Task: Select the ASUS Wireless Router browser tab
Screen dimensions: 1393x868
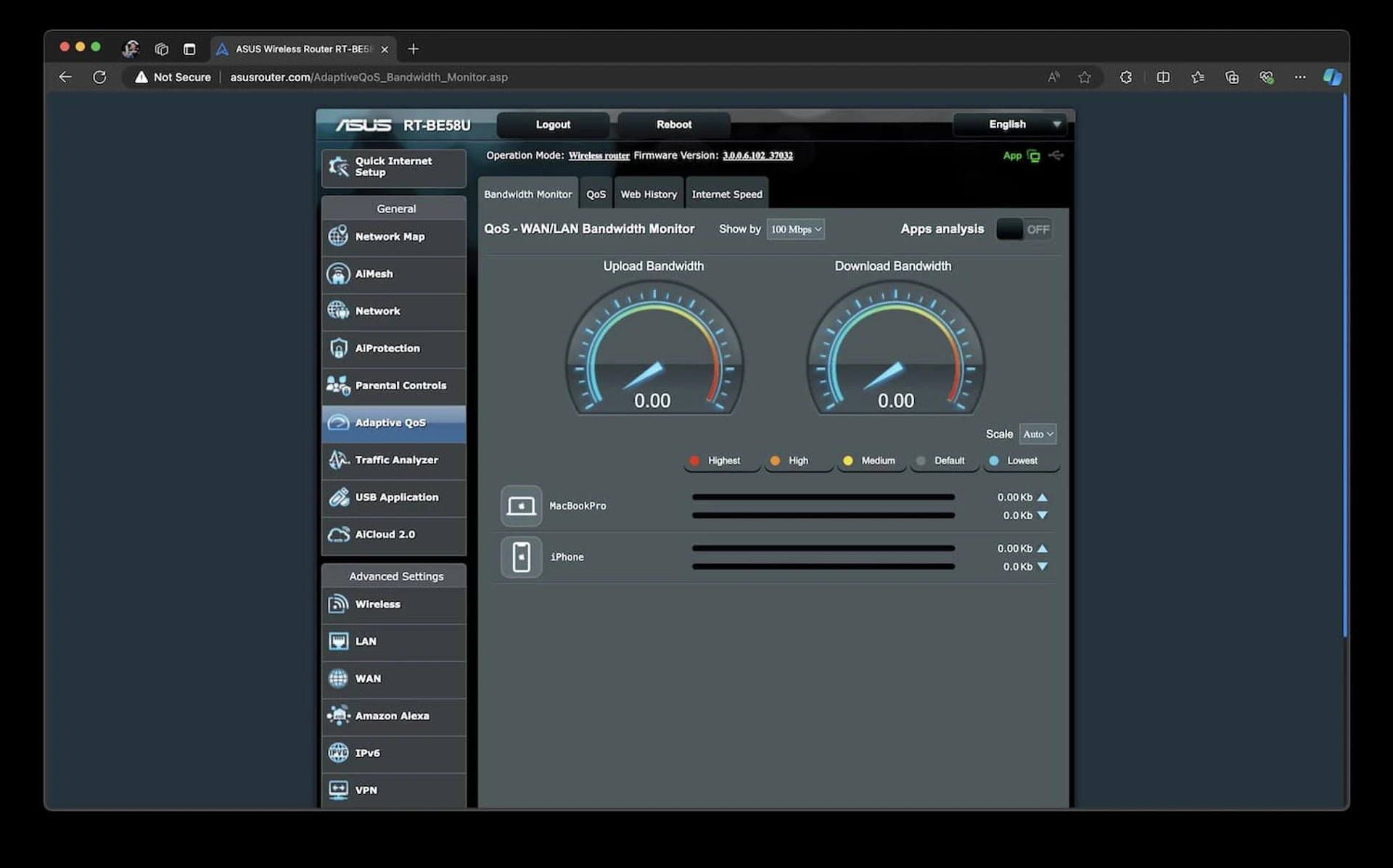Action: pyautogui.click(x=303, y=49)
